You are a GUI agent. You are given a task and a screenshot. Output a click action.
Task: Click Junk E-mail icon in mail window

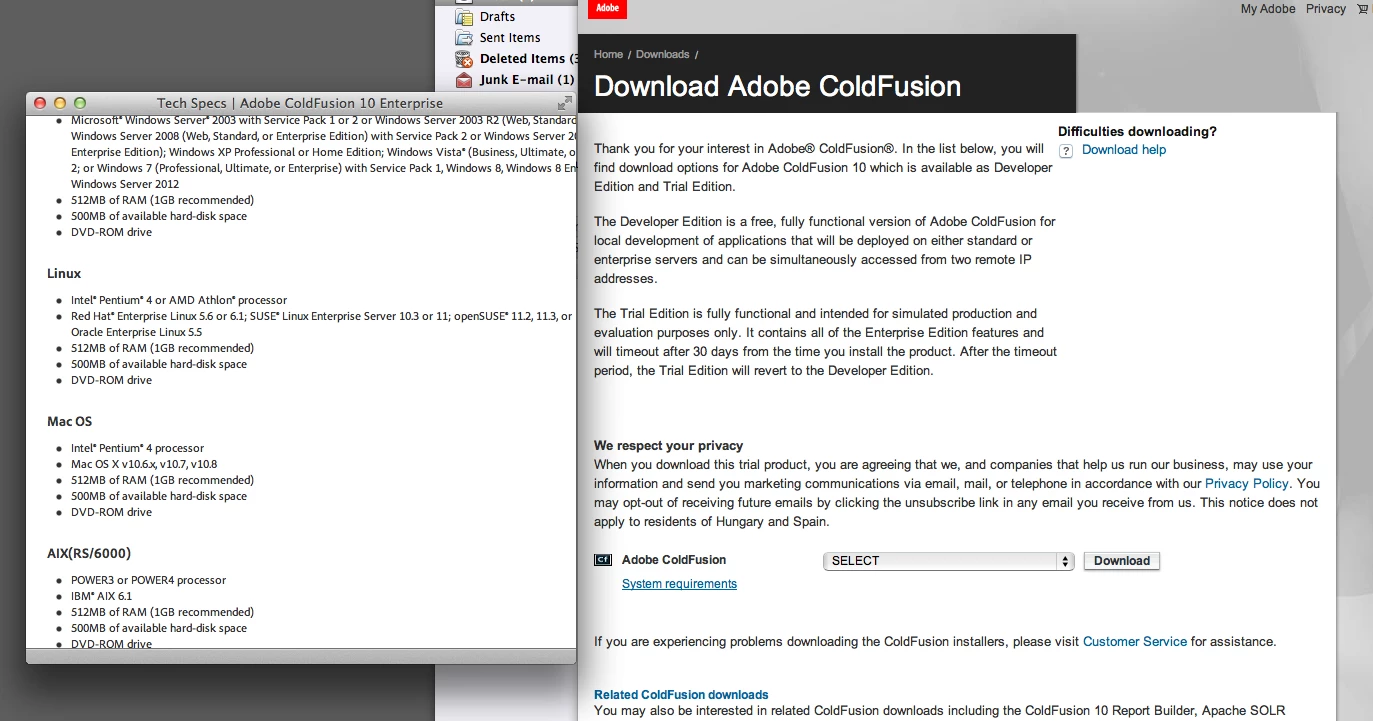pyautogui.click(x=464, y=80)
